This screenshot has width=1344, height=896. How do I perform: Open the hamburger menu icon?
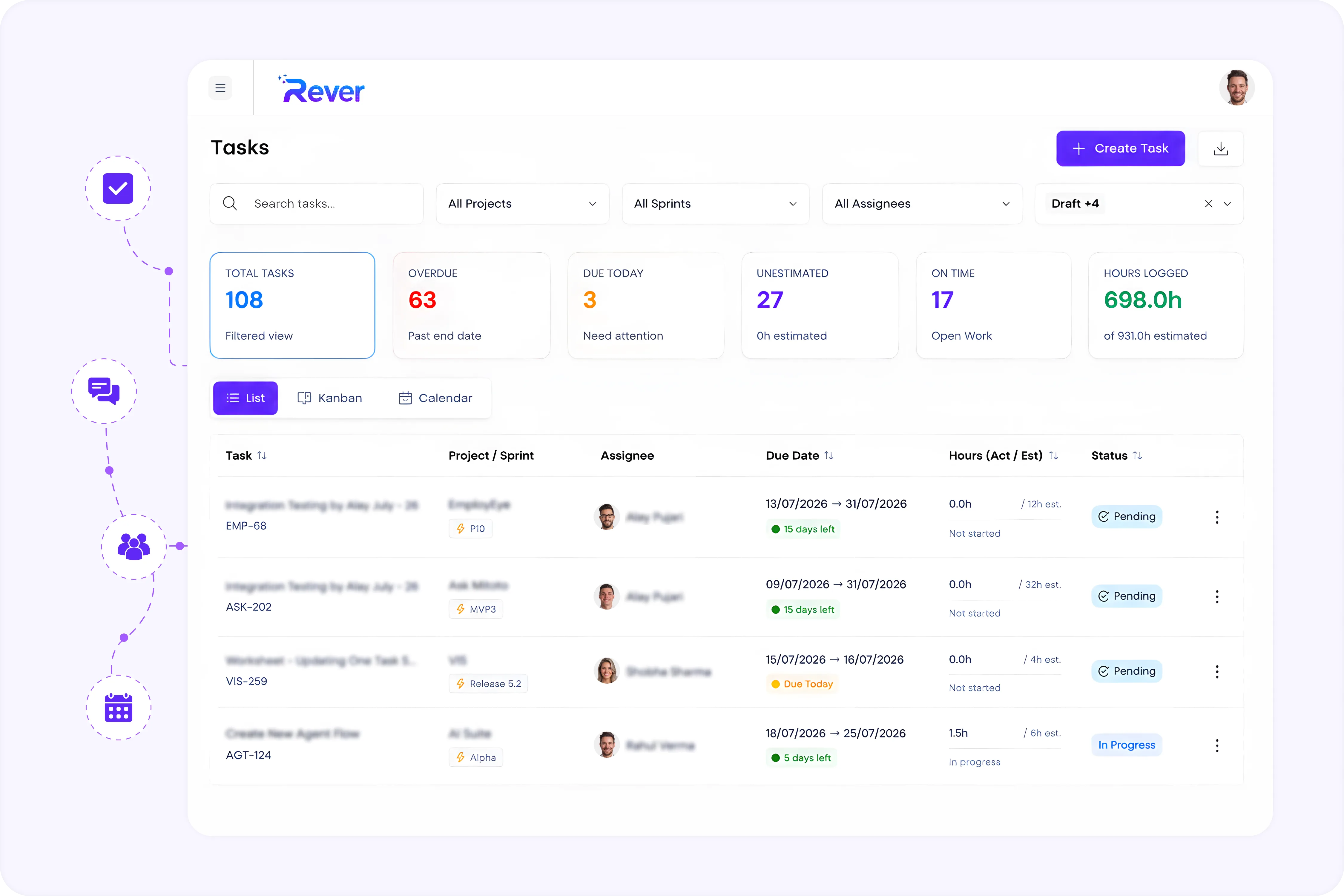pos(220,88)
